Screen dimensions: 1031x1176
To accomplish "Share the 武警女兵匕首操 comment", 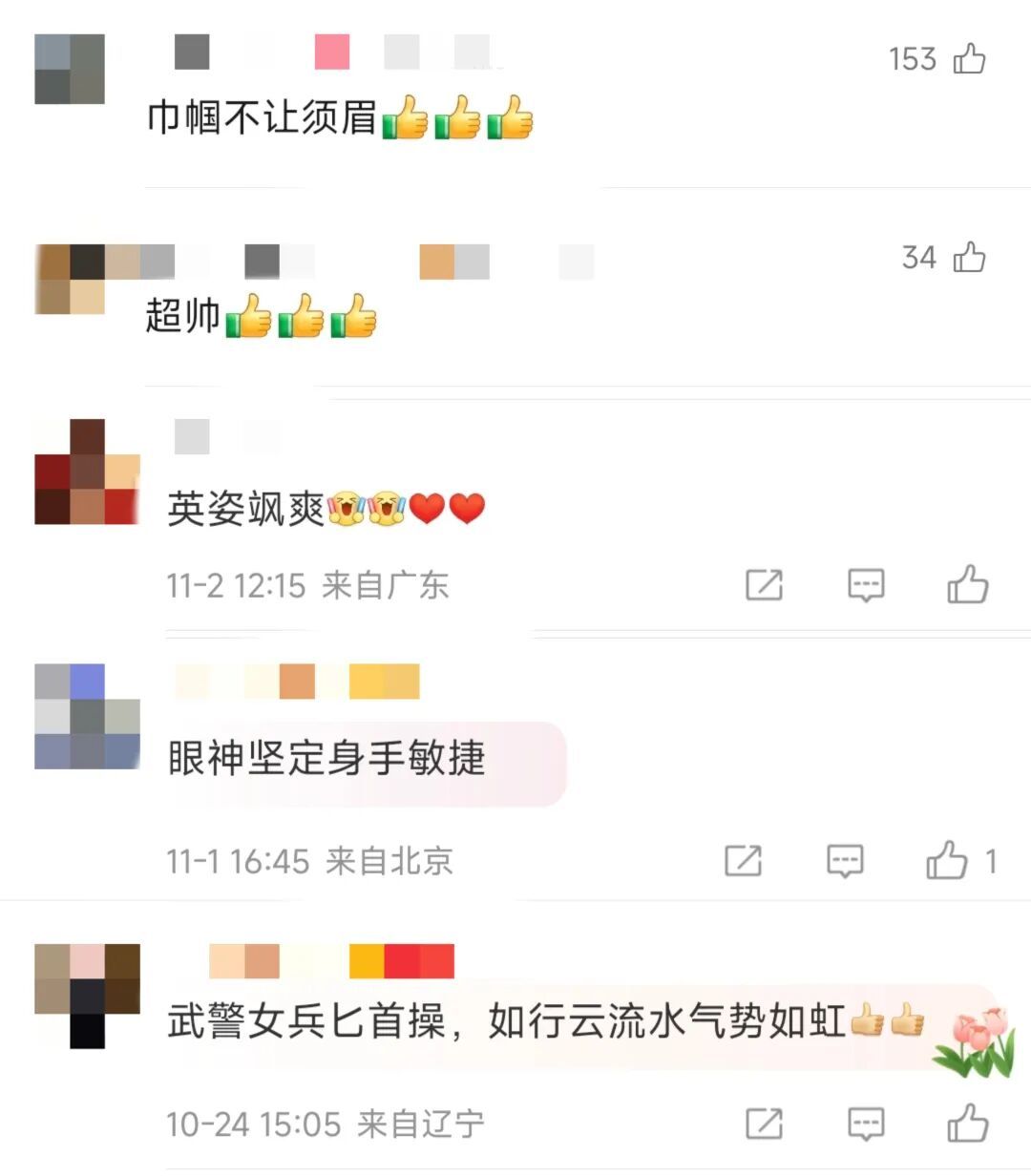I will click(x=764, y=1123).
